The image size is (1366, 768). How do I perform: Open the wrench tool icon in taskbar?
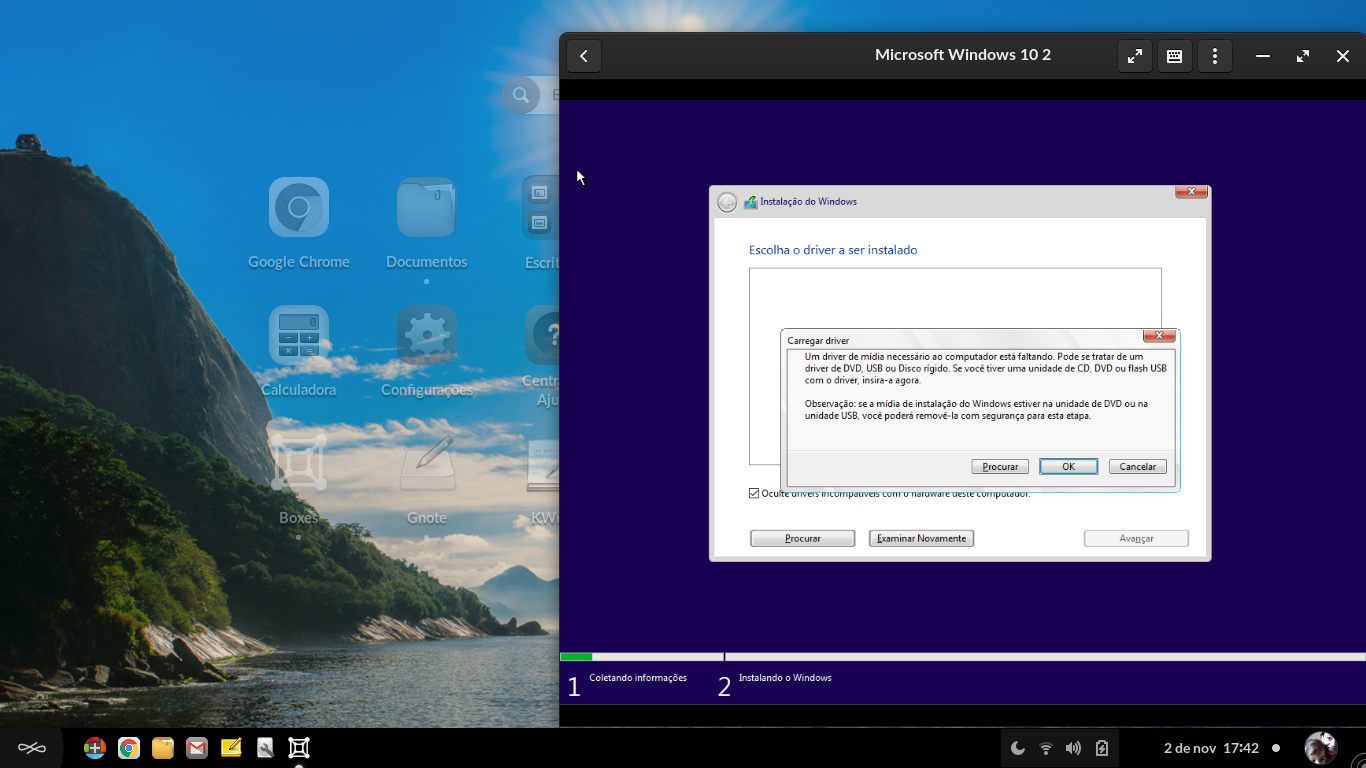point(265,748)
